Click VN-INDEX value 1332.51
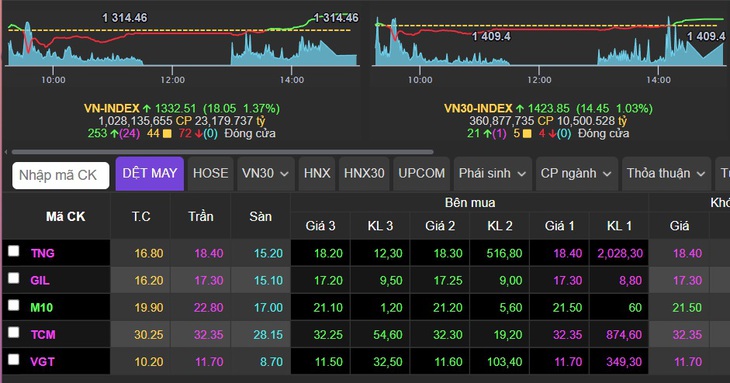Screen dimensions: 730x383 [x=176, y=108]
